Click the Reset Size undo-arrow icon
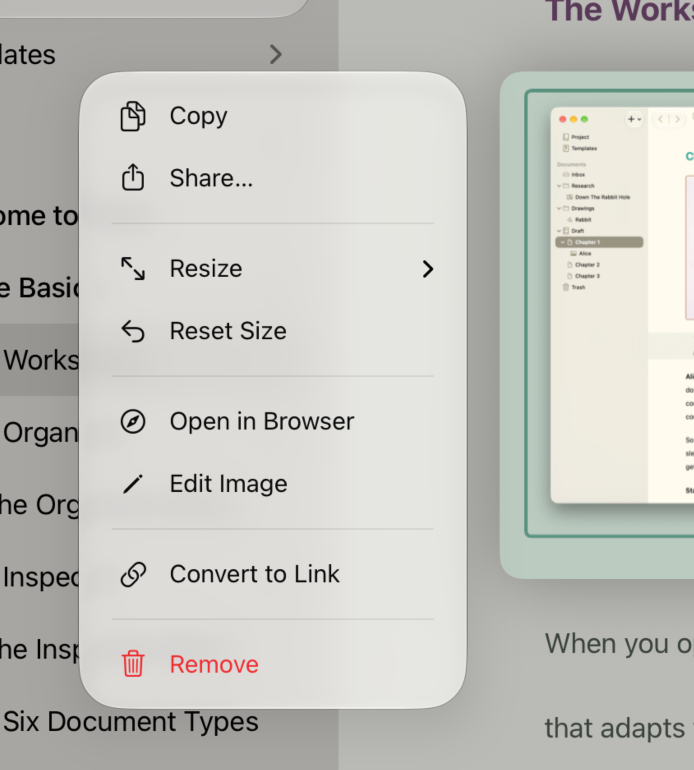This screenshot has height=770, width=694. [x=133, y=330]
